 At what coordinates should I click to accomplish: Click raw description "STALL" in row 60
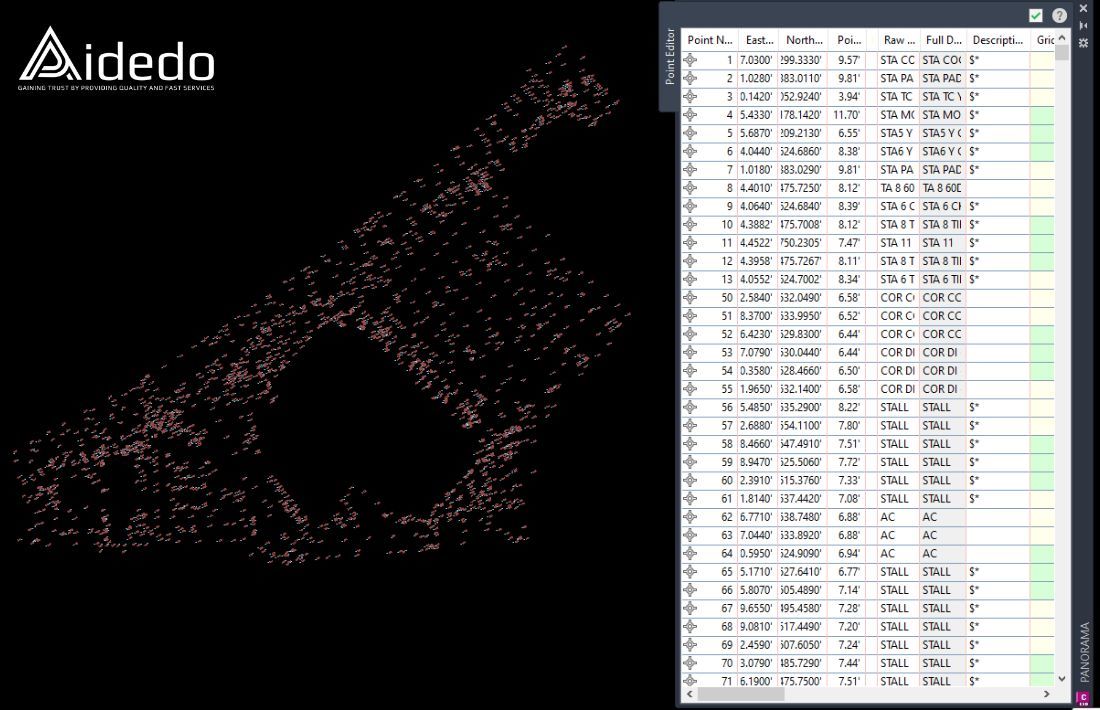(899, 481)
